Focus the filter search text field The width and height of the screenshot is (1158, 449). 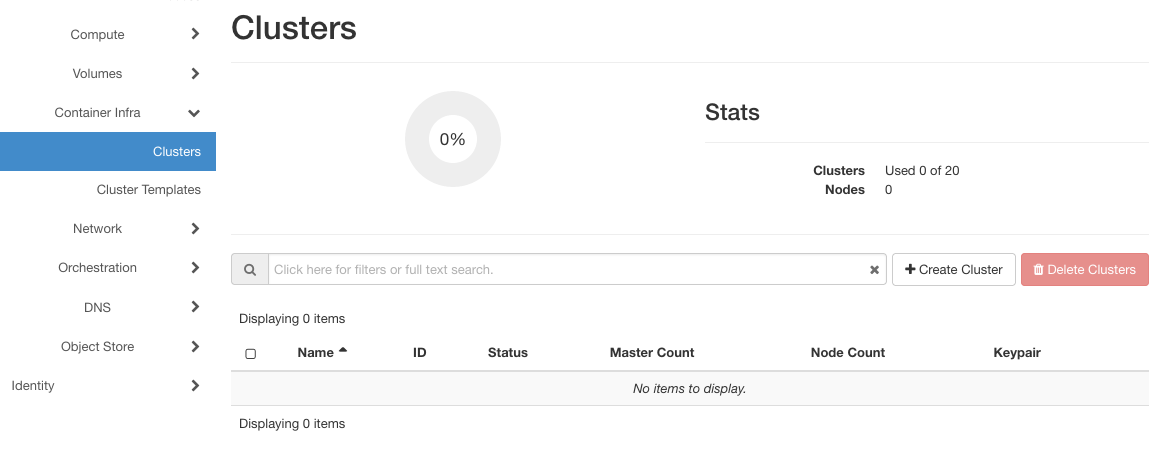pyautogui.click(x=565, y=270)
